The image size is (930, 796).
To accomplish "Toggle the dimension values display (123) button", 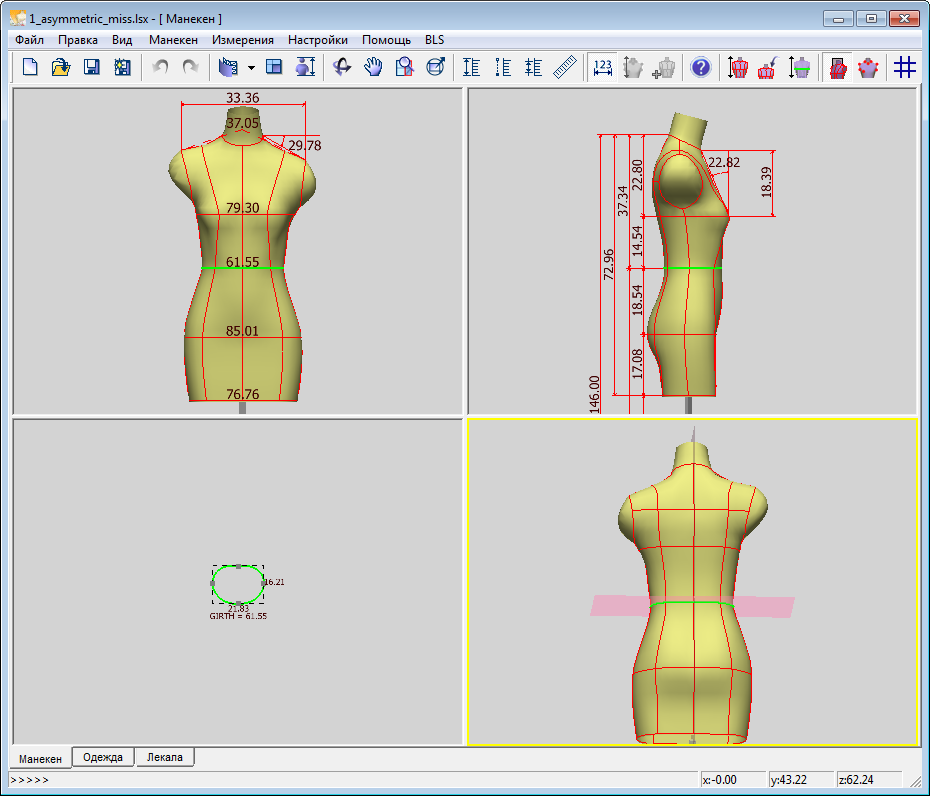I will pyautogui.click(x=602, y=67).
